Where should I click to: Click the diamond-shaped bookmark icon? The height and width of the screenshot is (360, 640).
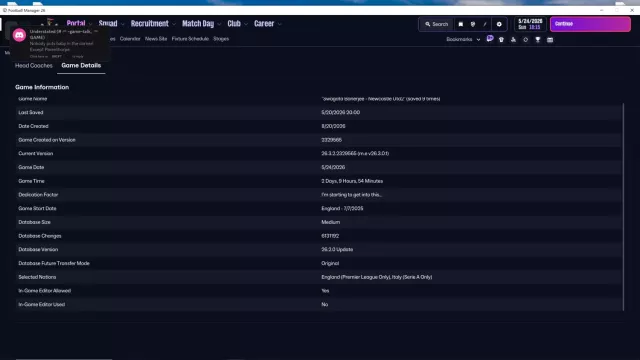(x=526, y=40)
